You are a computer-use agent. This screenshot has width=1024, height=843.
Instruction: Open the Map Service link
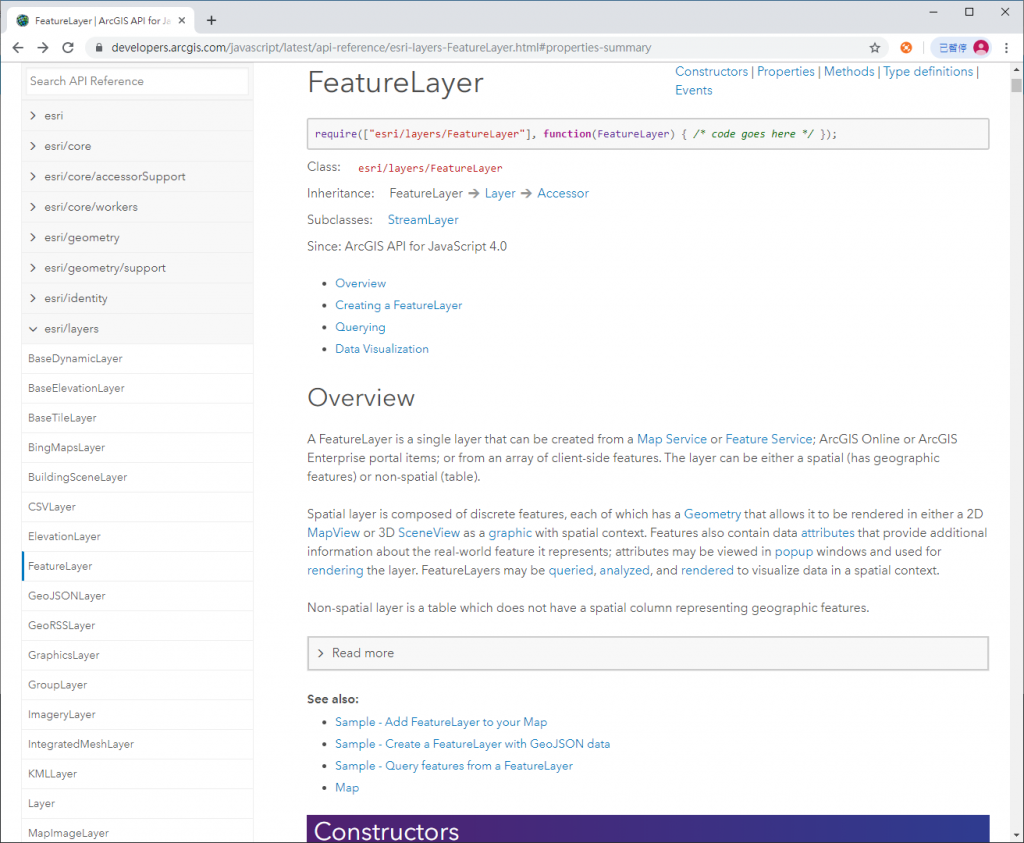click(672, 439)
